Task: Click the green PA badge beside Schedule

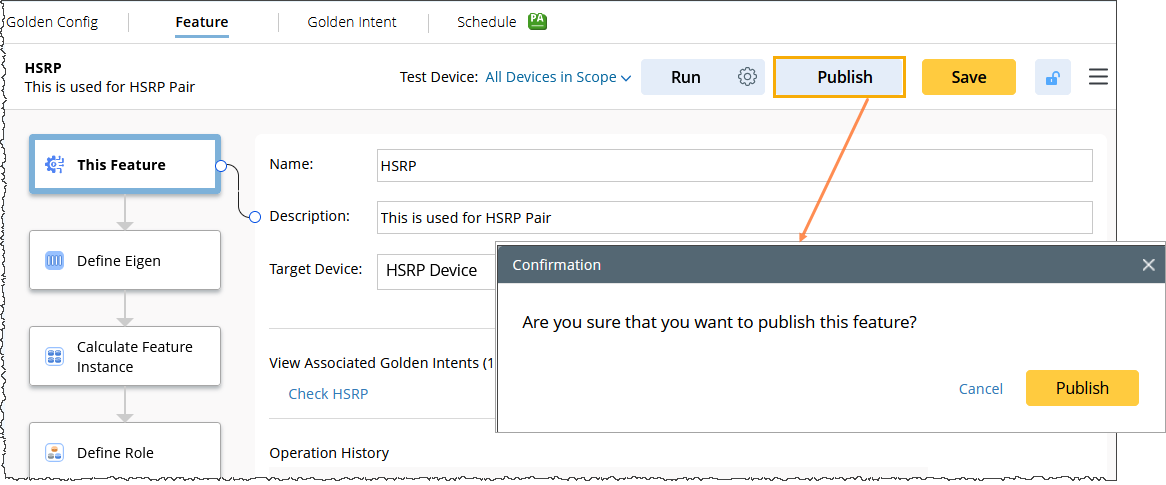Action: click(537, 21)
